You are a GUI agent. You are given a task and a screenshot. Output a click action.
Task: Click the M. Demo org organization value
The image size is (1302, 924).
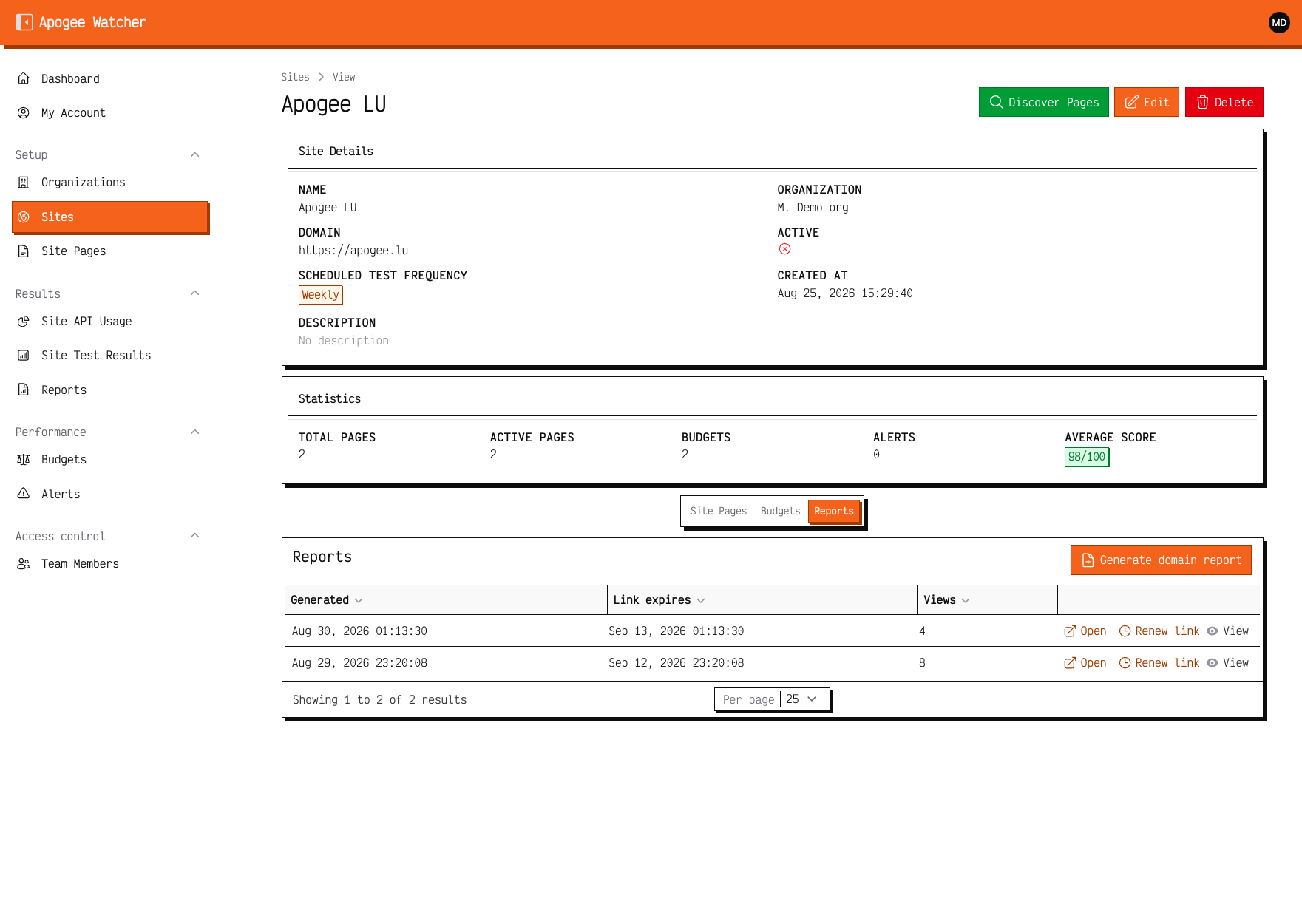point(813,208)
